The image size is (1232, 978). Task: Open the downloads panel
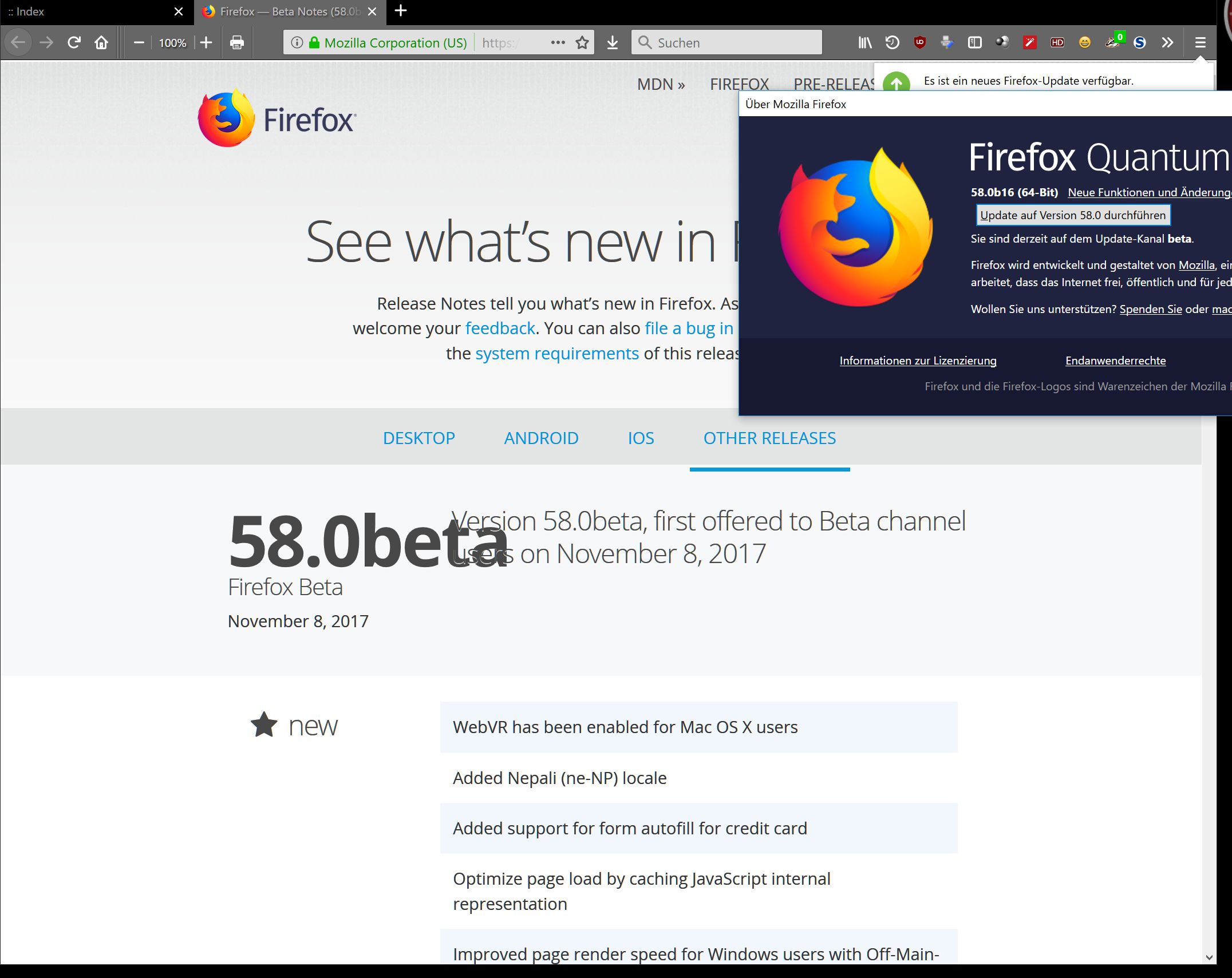point(612,42)
